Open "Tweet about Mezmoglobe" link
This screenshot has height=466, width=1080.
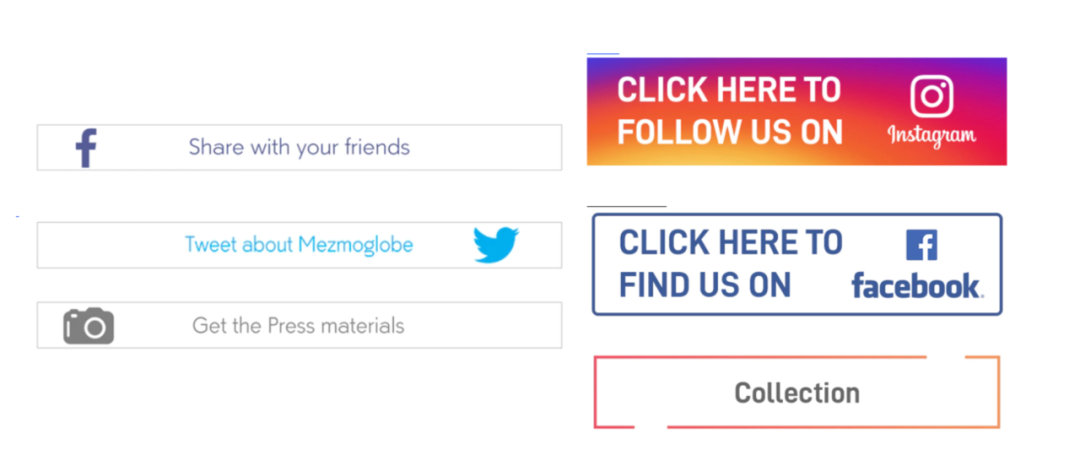pyautogui.click(x=299, y=244)
